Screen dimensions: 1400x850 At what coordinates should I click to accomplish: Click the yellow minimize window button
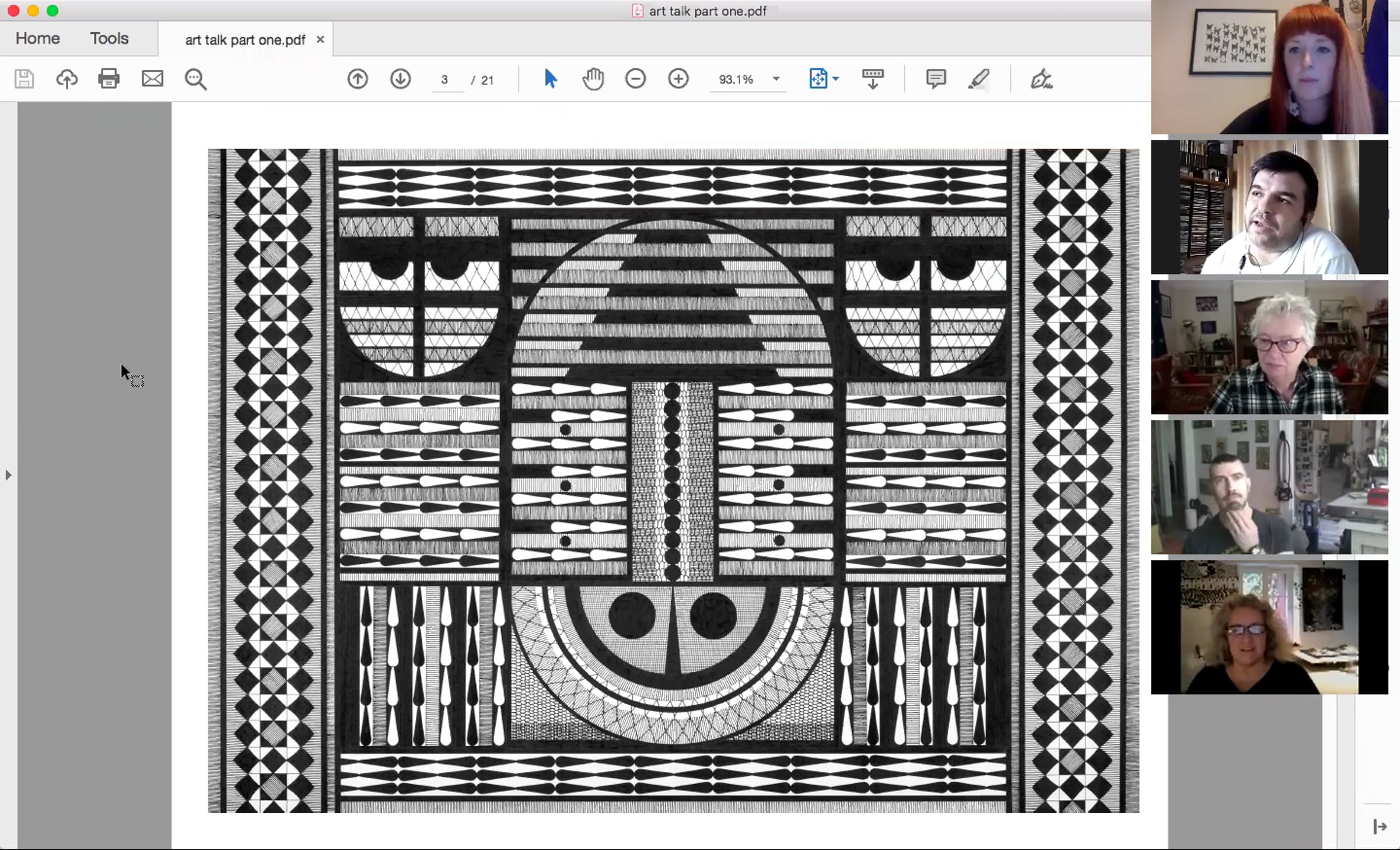[x=33, y=11]
